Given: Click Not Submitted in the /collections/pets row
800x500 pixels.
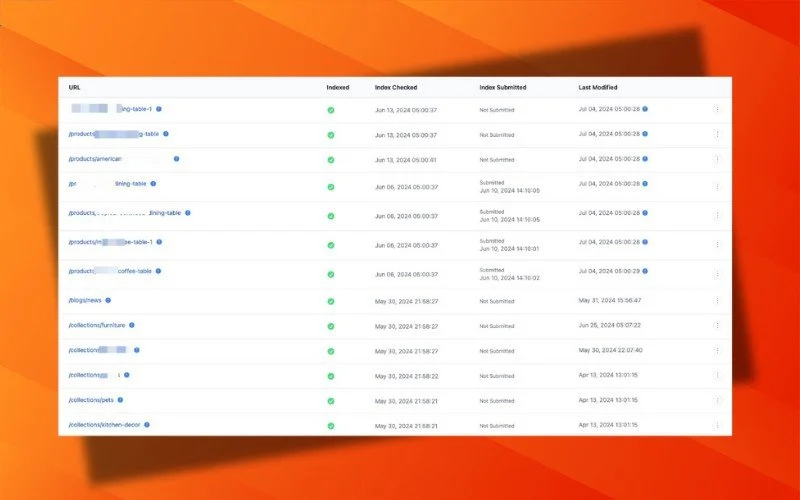Looking at the screenshot, I should (497, 401).
